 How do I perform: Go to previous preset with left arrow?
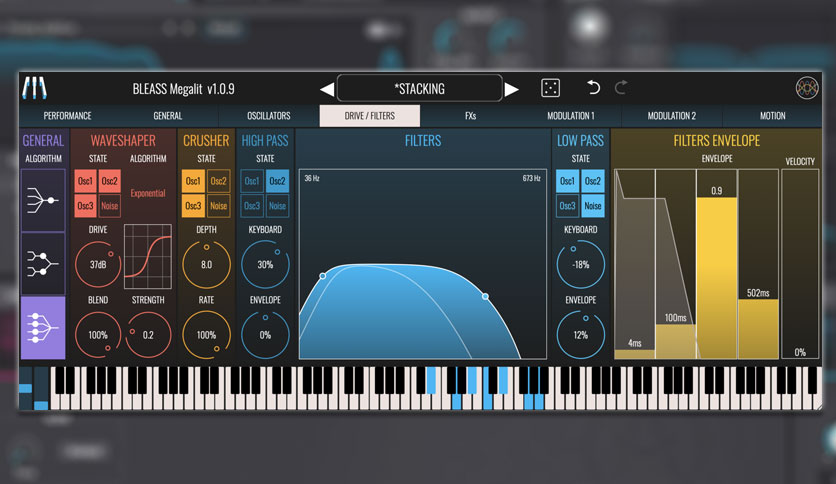327,89
